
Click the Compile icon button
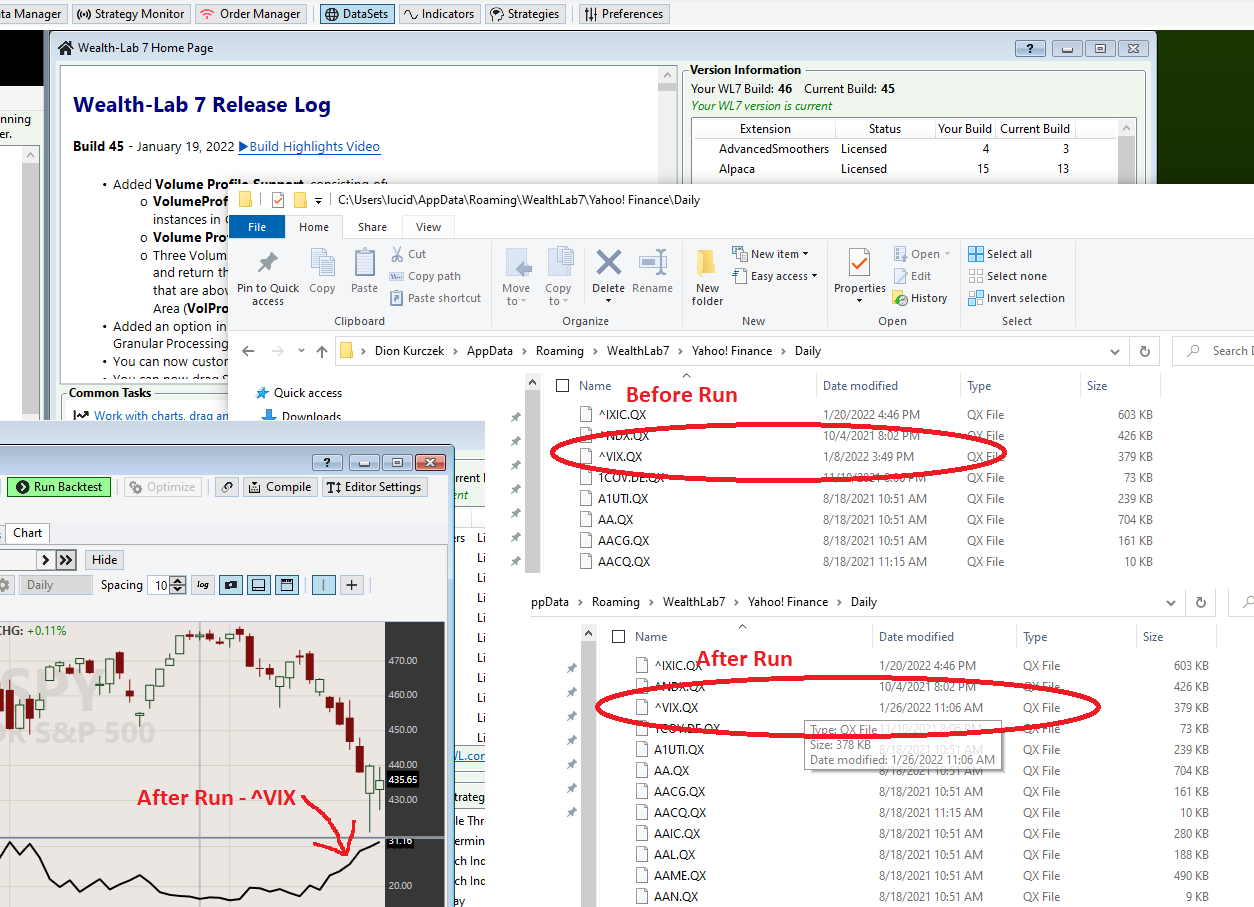click(x=279, y=487)
